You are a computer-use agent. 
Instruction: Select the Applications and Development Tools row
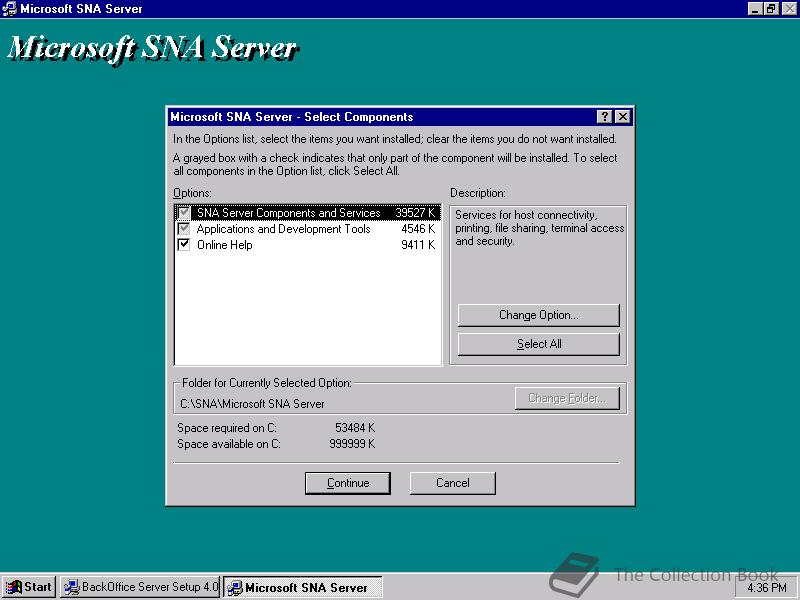(307, 229)
